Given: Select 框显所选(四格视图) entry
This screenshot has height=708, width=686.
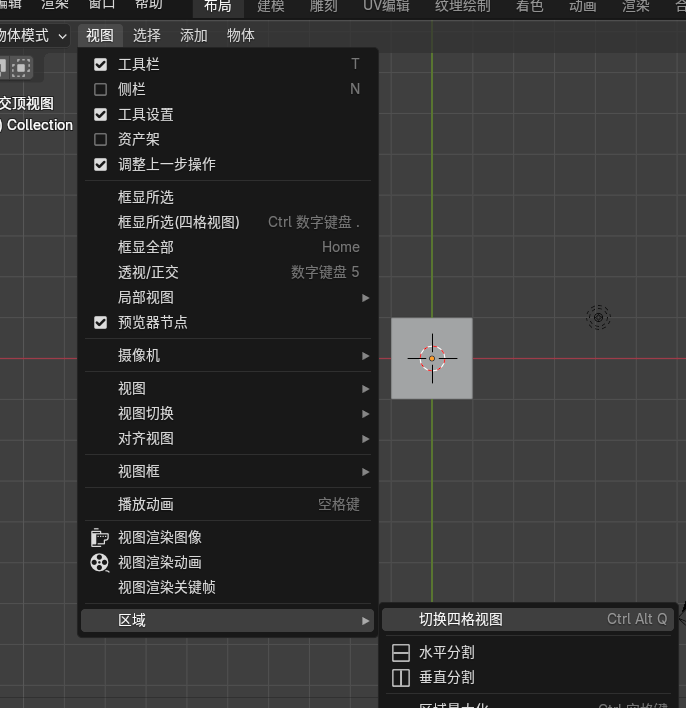Looking at the screenshot, I should 228,222.
